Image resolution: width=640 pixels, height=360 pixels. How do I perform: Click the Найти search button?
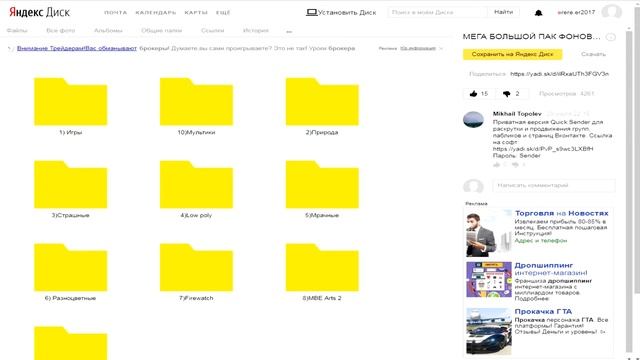pyautogui.click(x=504, y=12)
